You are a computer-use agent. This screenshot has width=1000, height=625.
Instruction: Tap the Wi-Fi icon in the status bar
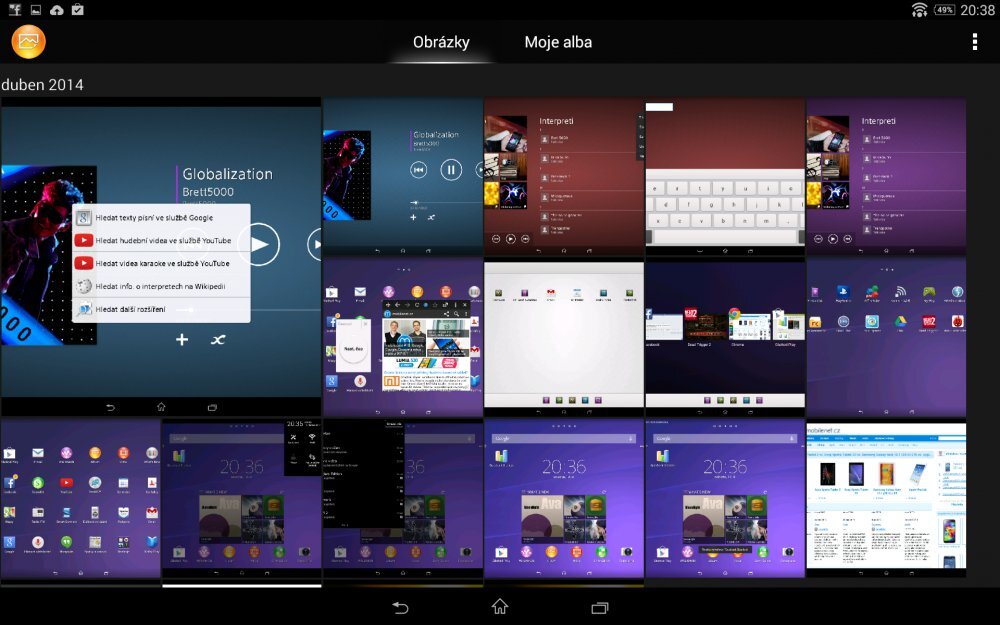coord(919,8)
